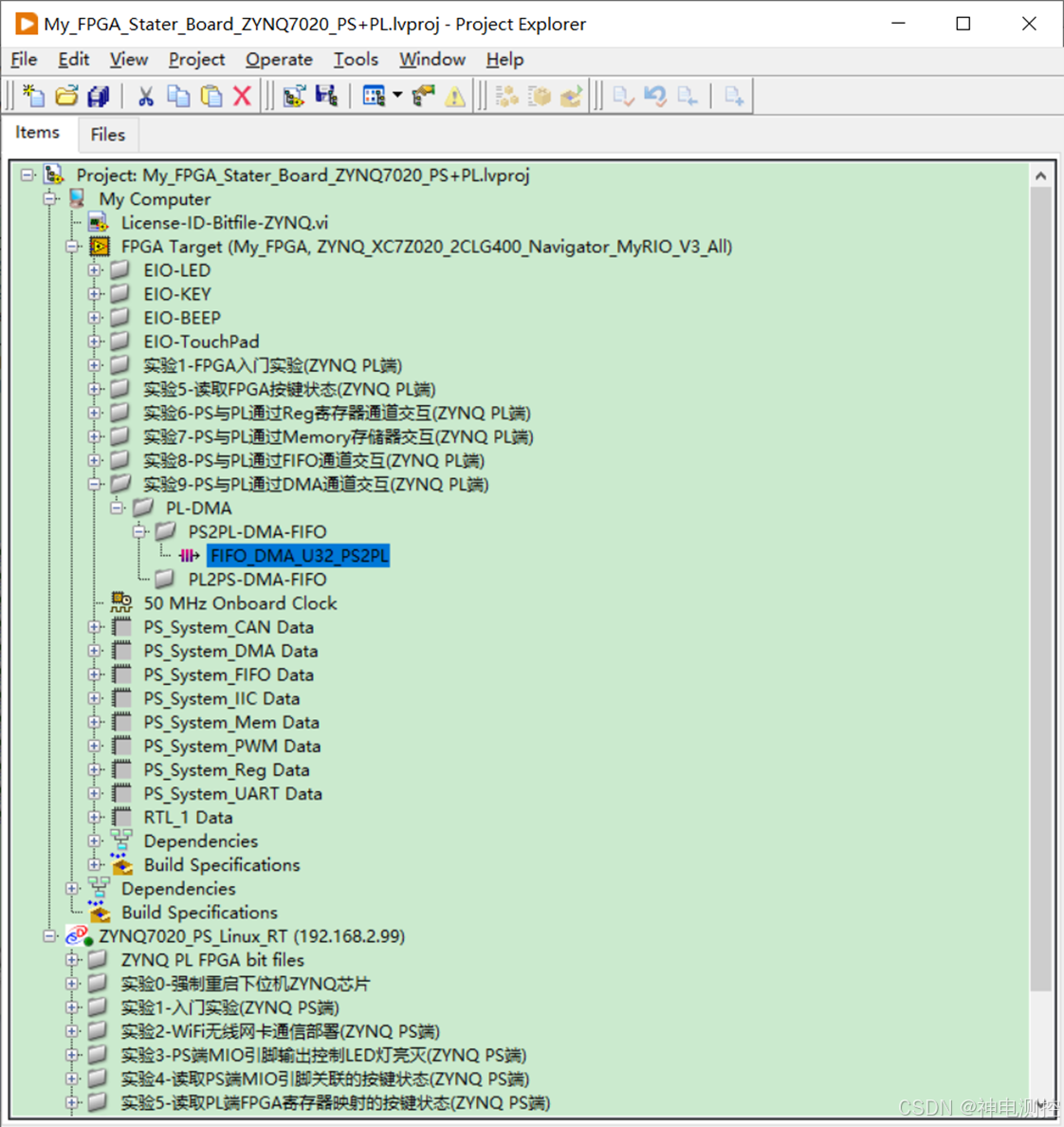Screen dimensions: 1064x1127
Task: Switch to the Files tab
Action: [x=108, y=135]
